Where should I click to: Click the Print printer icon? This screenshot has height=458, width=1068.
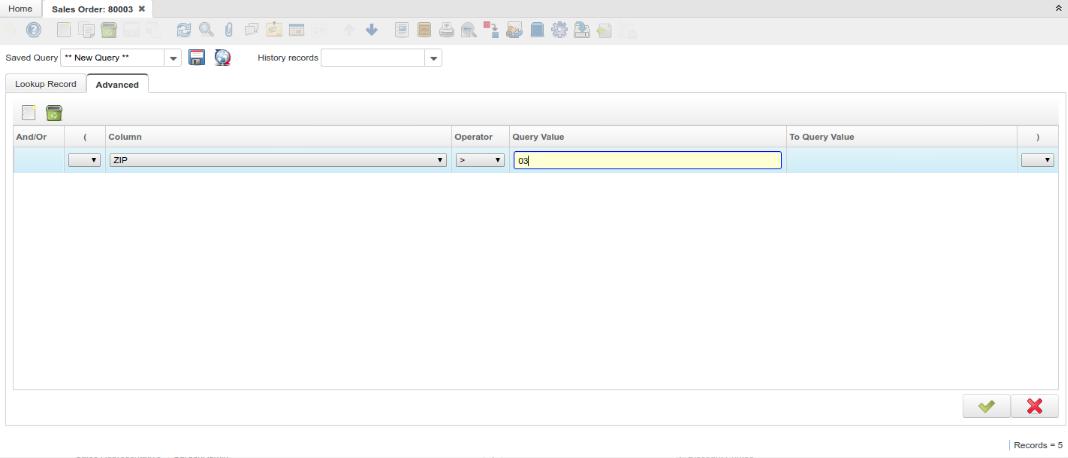[446, 31]
